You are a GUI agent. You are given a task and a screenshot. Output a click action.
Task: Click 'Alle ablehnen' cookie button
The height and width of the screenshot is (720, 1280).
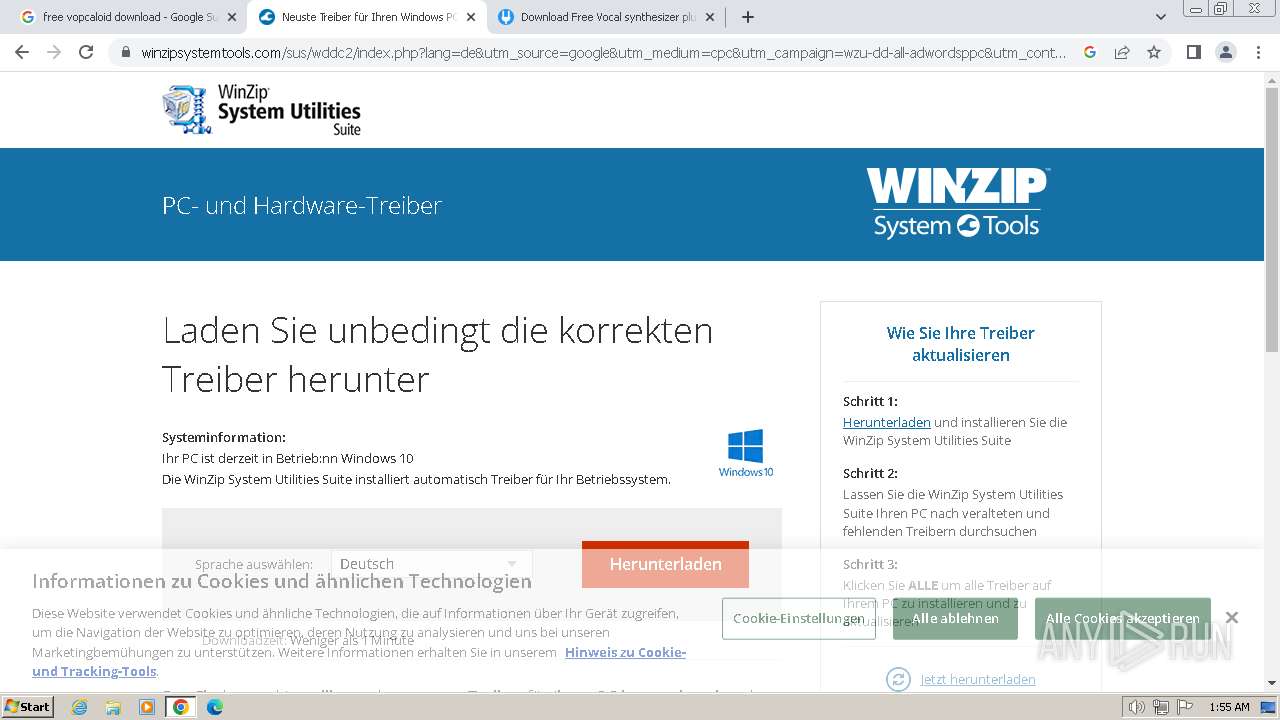point(955,619)
